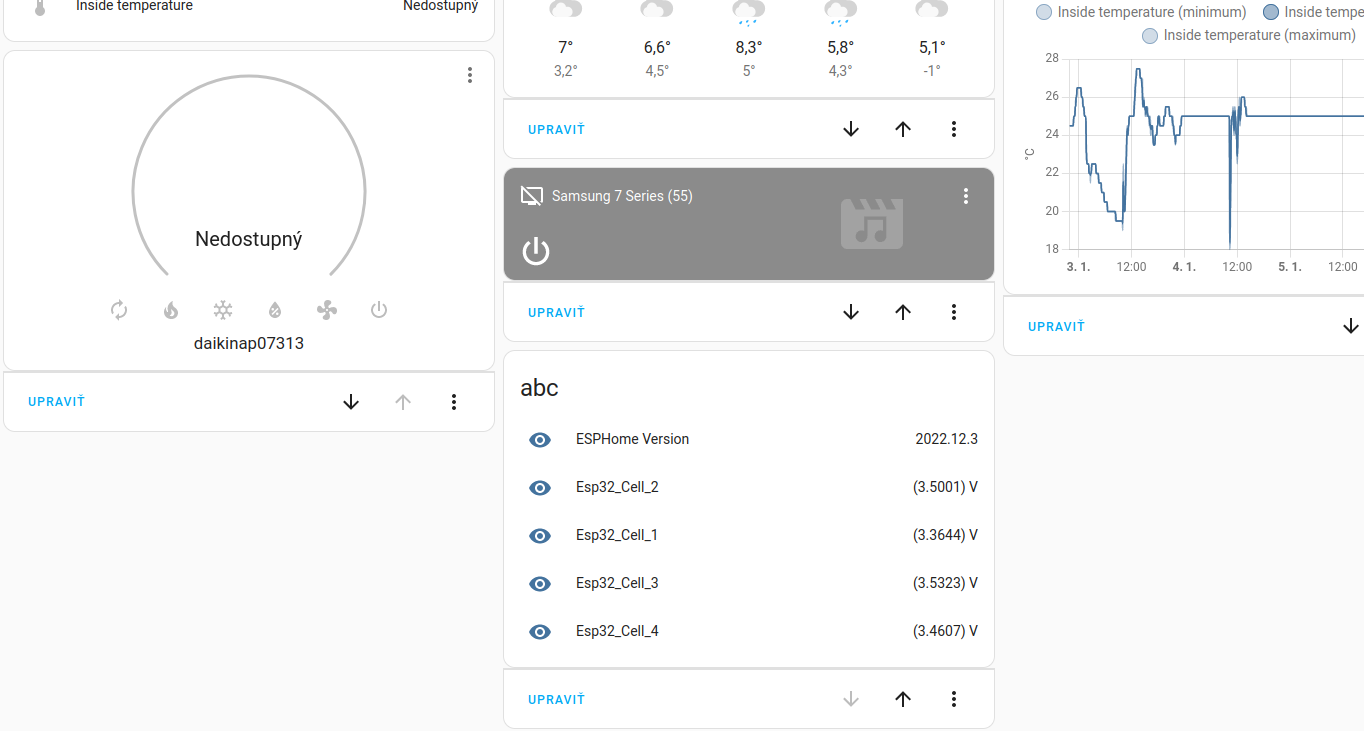The image size is (1364, 731).
Task: Click eye icon for Esp32_Cell_2
Action: [540, 487]
